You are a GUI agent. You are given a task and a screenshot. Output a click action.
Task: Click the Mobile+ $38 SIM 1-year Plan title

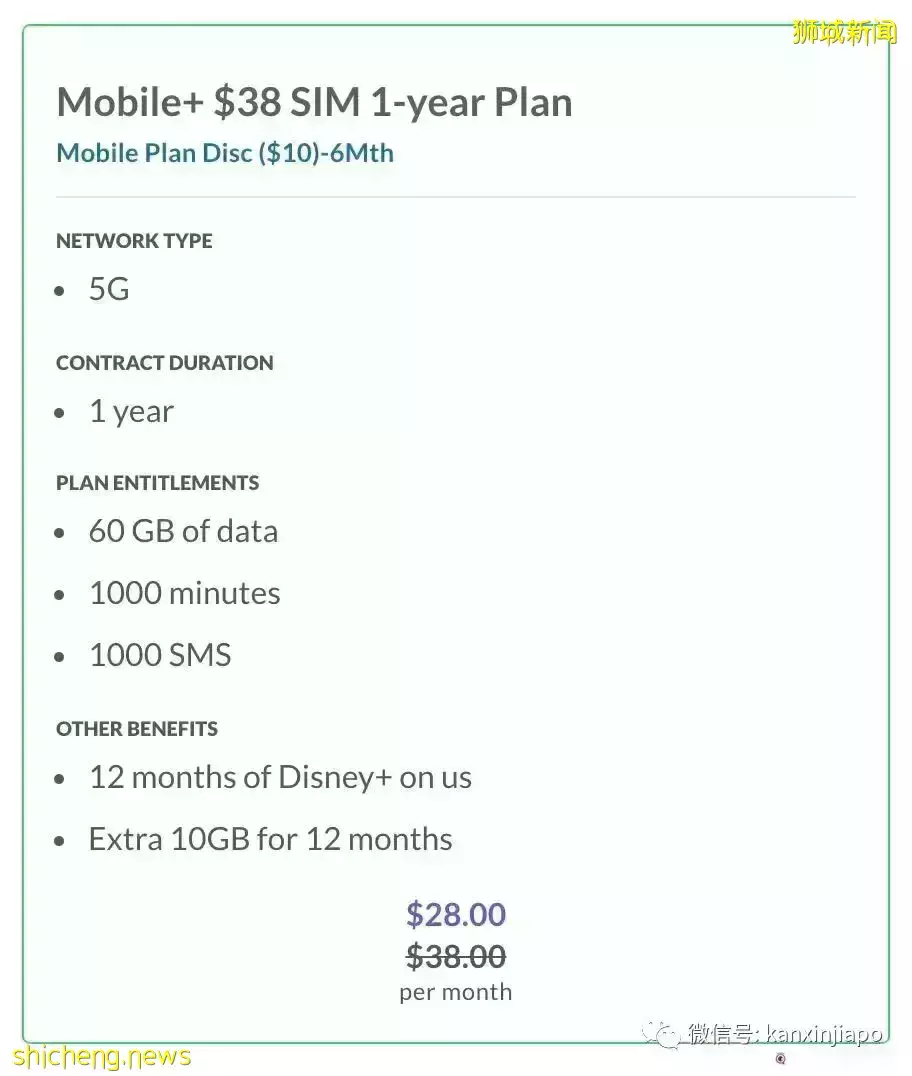tap(314, 103)
